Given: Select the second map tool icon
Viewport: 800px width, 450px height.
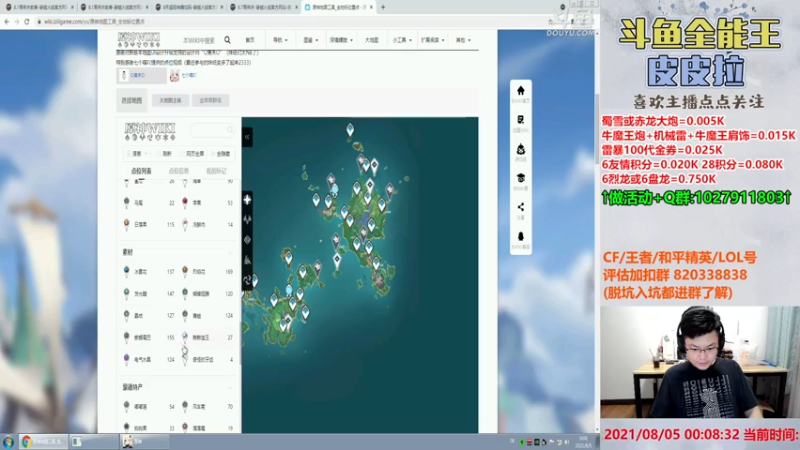Looking at the screenshot, I should pyautogui.click(x=247, y=220).
